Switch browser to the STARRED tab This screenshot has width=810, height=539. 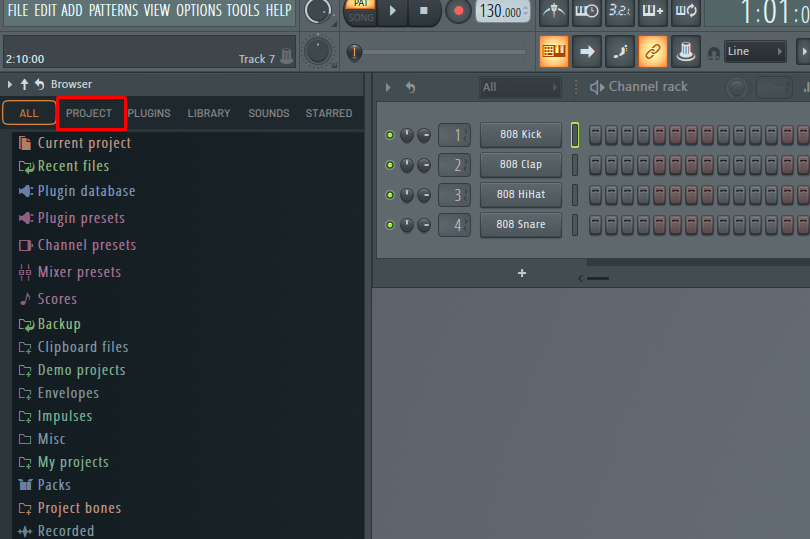(329, 113)
